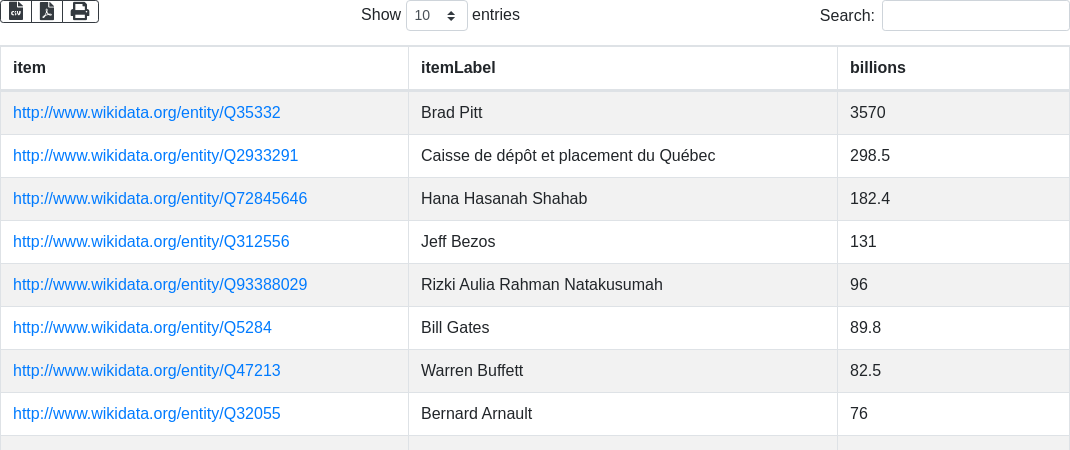Open the entries-per-page dropdown
Image resolution: width=1070 pixels, height=450 pixels.
coord(436,16)
